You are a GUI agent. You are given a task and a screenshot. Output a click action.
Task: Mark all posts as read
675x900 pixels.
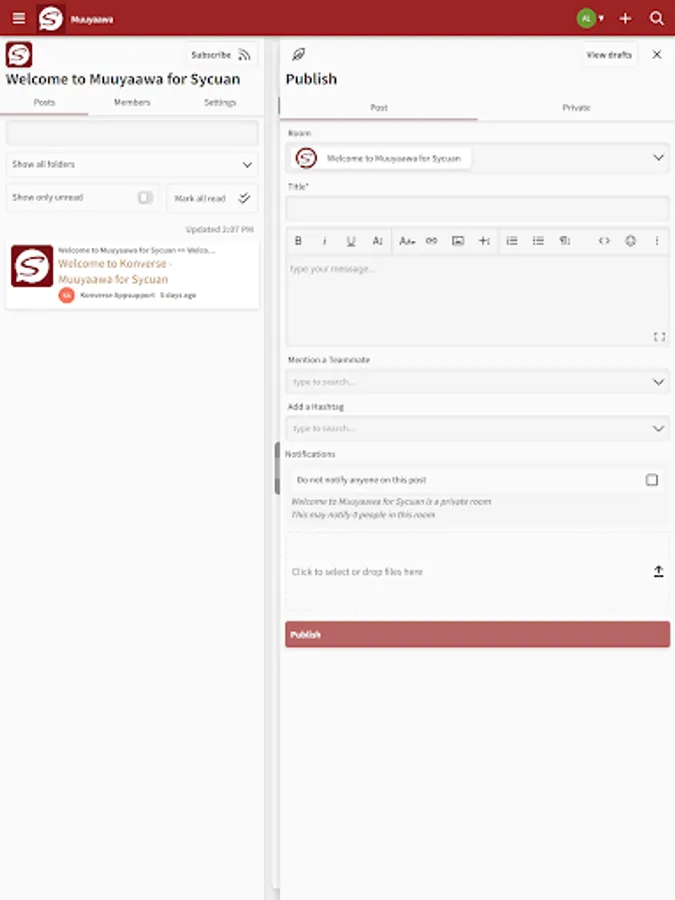point(212,198)
